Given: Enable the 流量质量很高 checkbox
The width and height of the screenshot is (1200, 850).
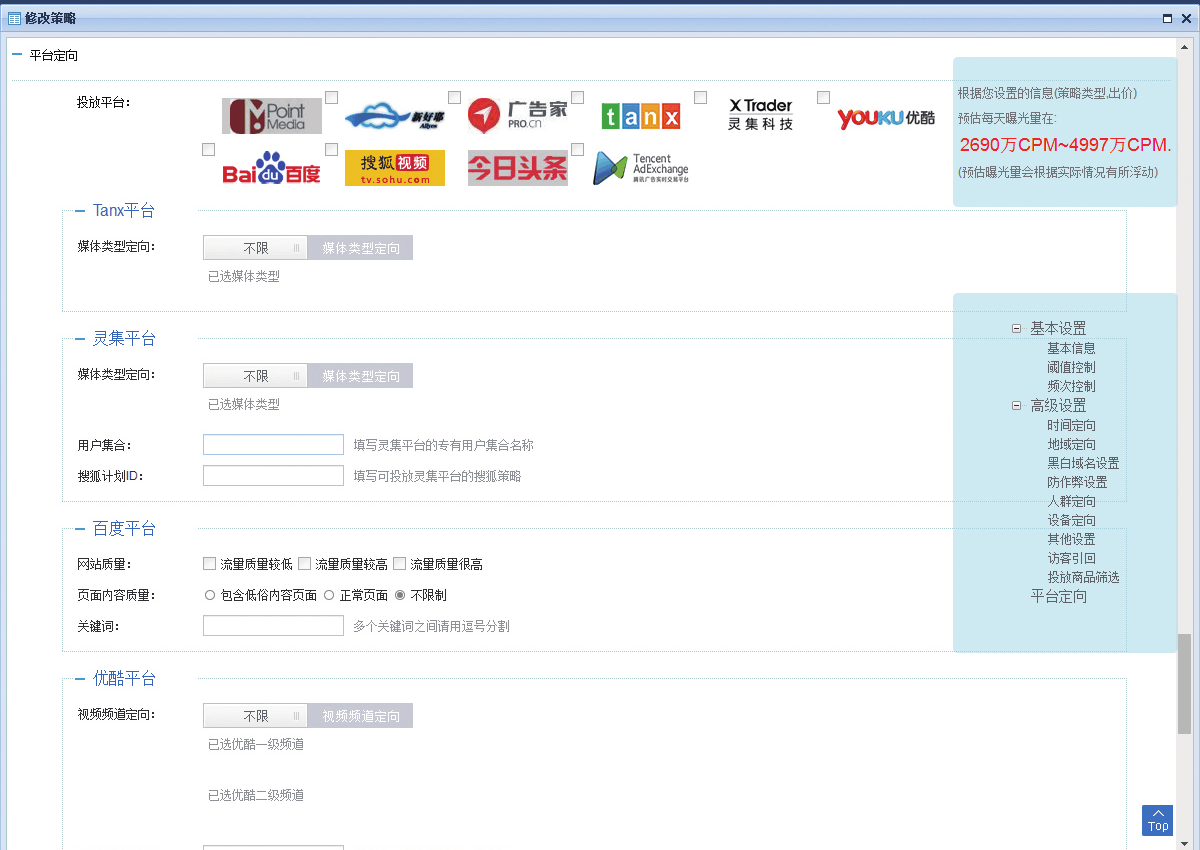Looking at the screenshot, I should 400,564.
